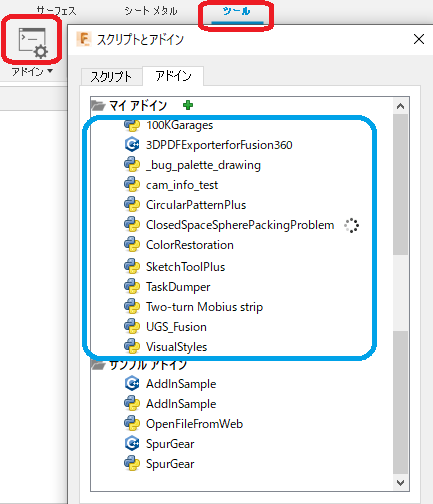
Task: Select cam_info_test add-in name
Action: coord(182,185)
